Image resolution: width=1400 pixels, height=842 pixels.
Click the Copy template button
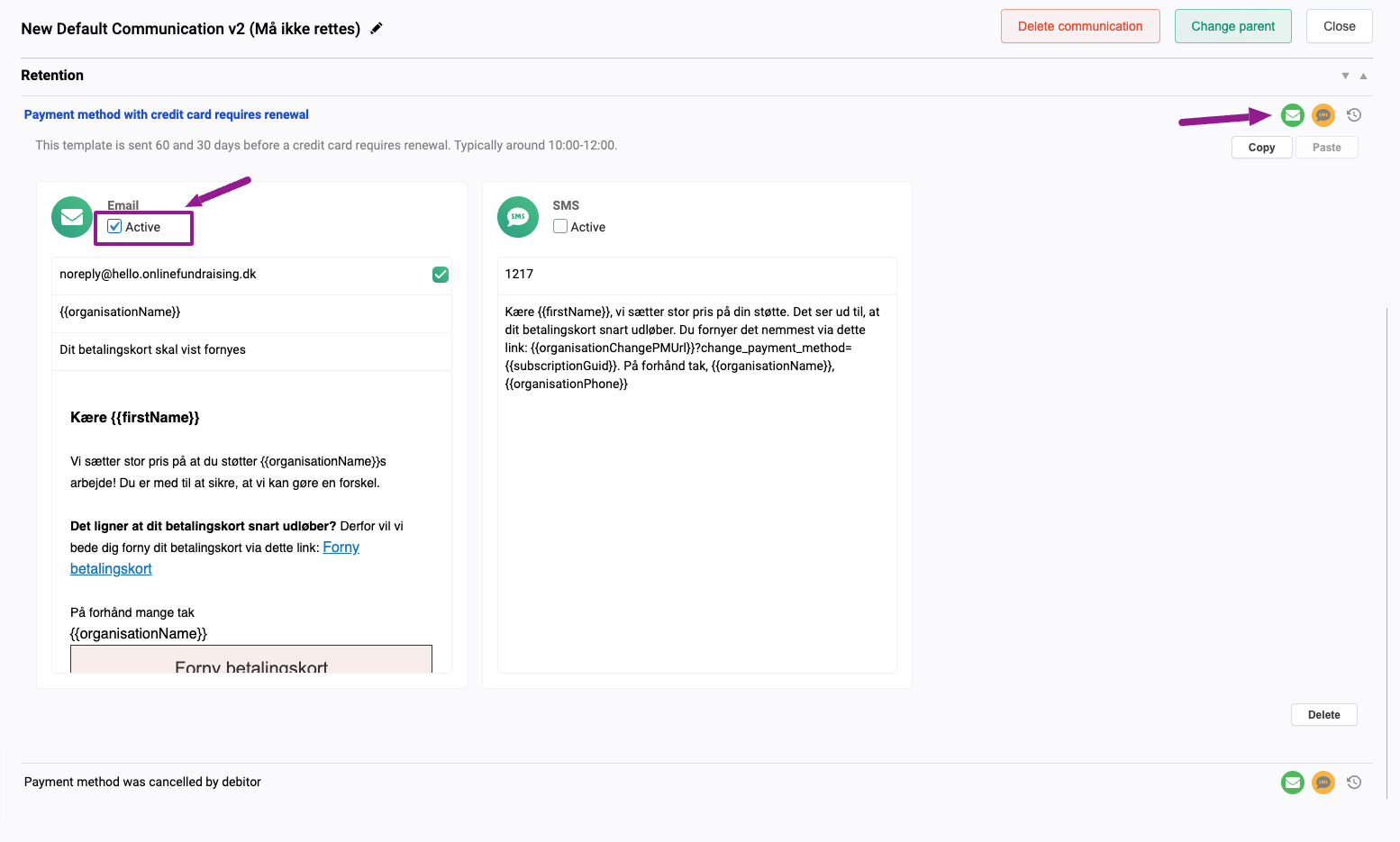point(1261,148)
